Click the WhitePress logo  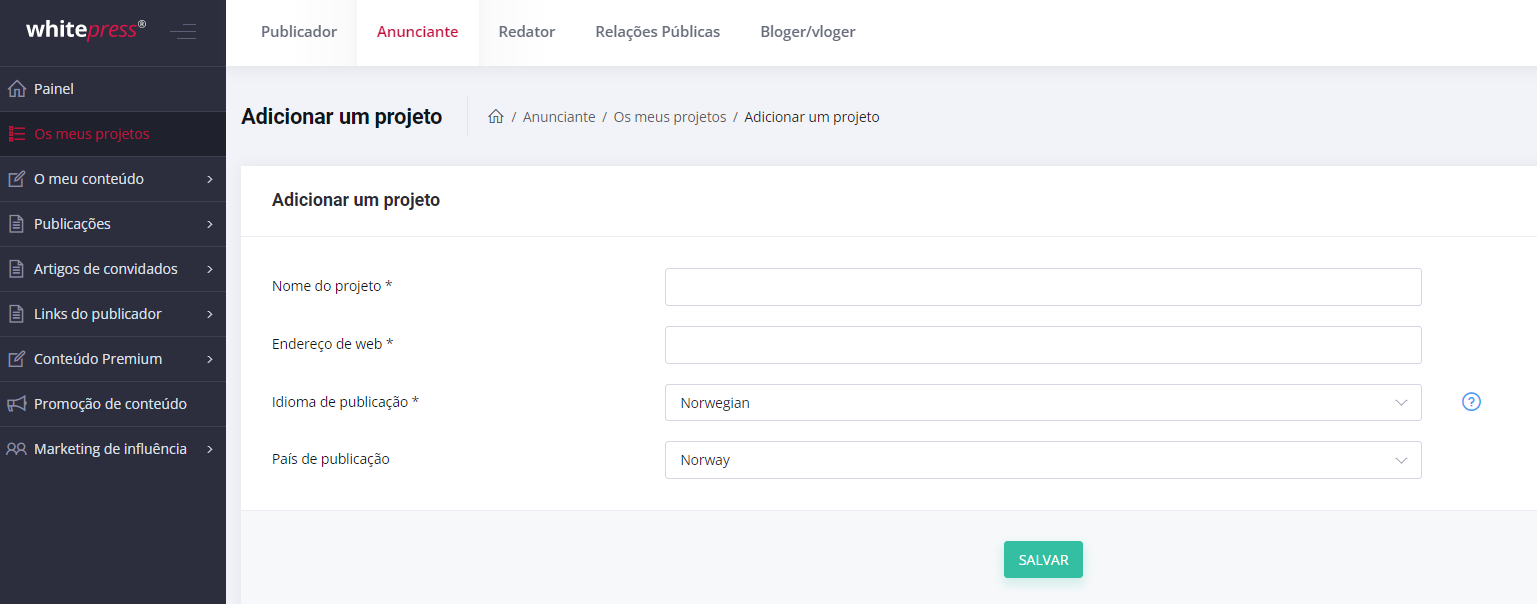click(x=85, y=30)
